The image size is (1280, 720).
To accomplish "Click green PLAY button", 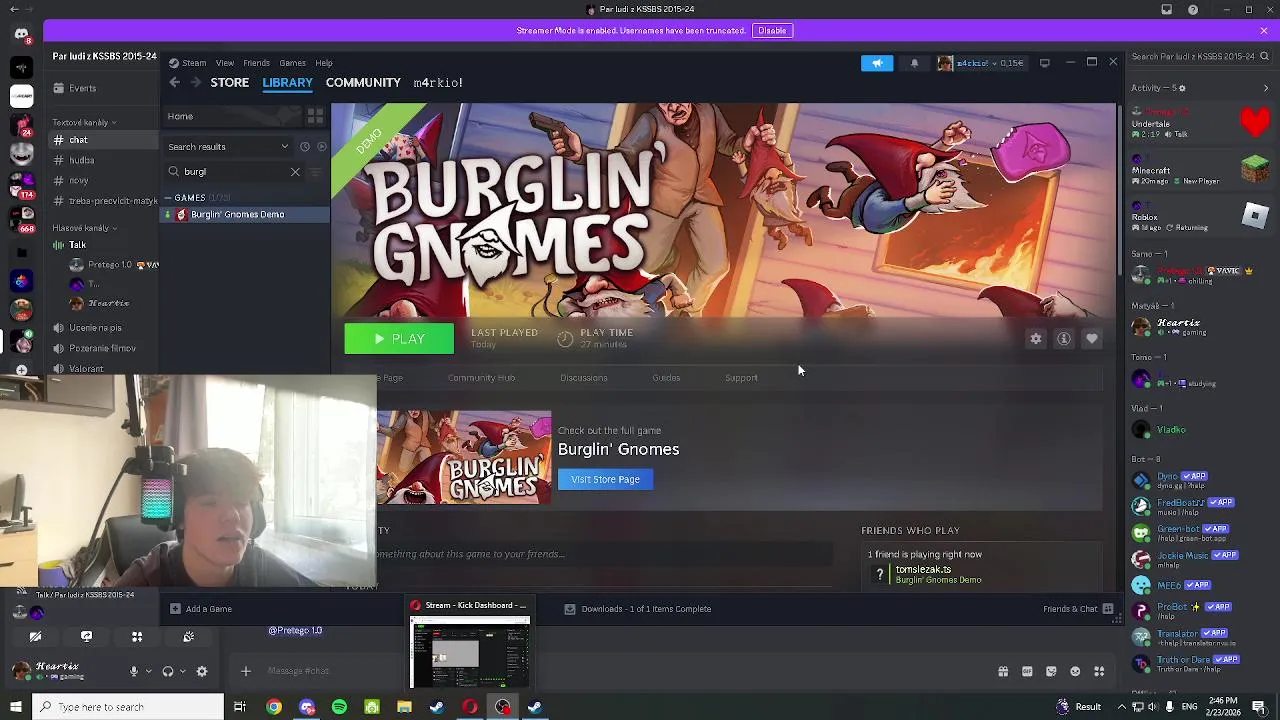I will [399, 339].
